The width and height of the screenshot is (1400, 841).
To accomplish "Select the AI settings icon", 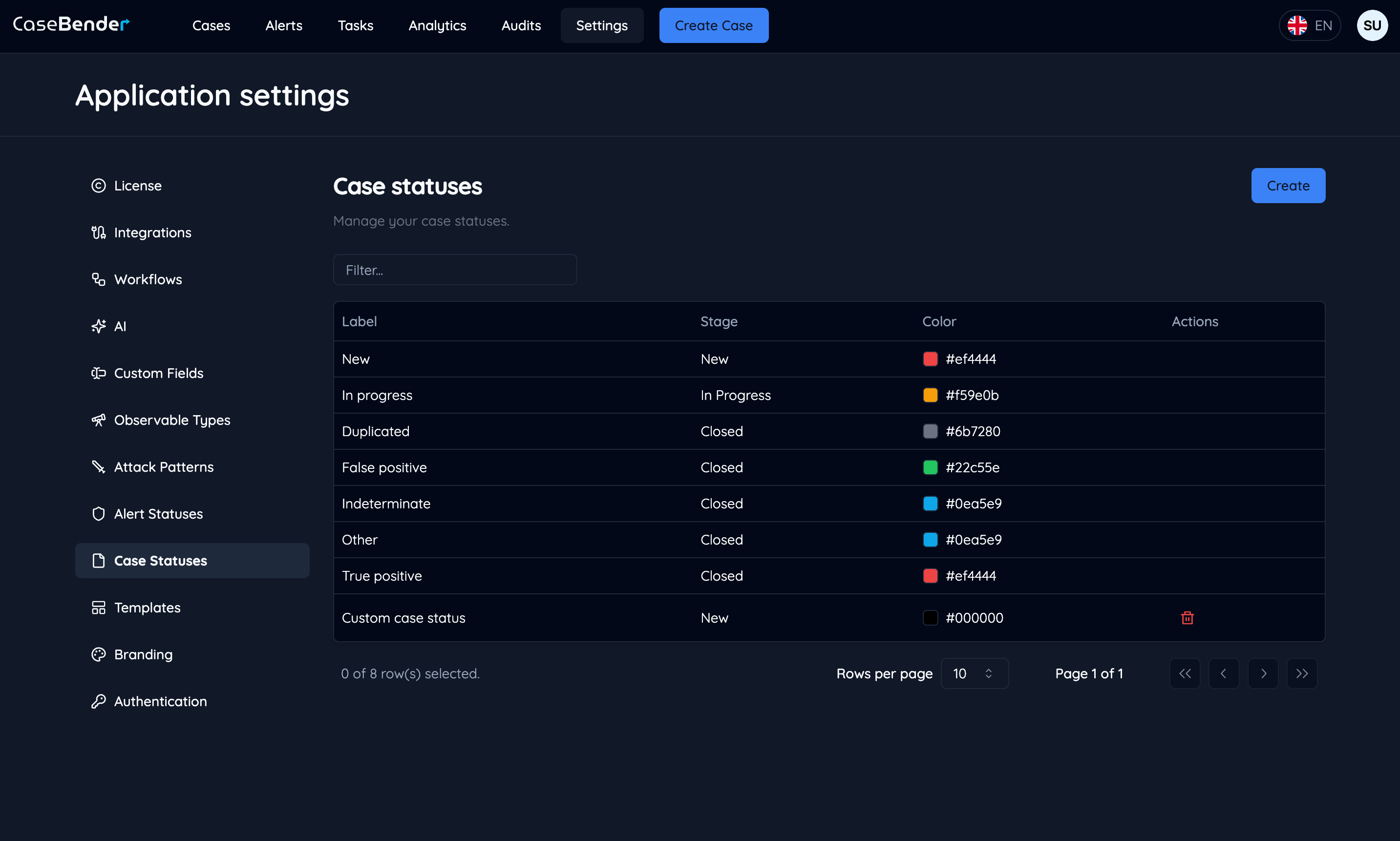I will pyautogui.click(x=98, y=326).
